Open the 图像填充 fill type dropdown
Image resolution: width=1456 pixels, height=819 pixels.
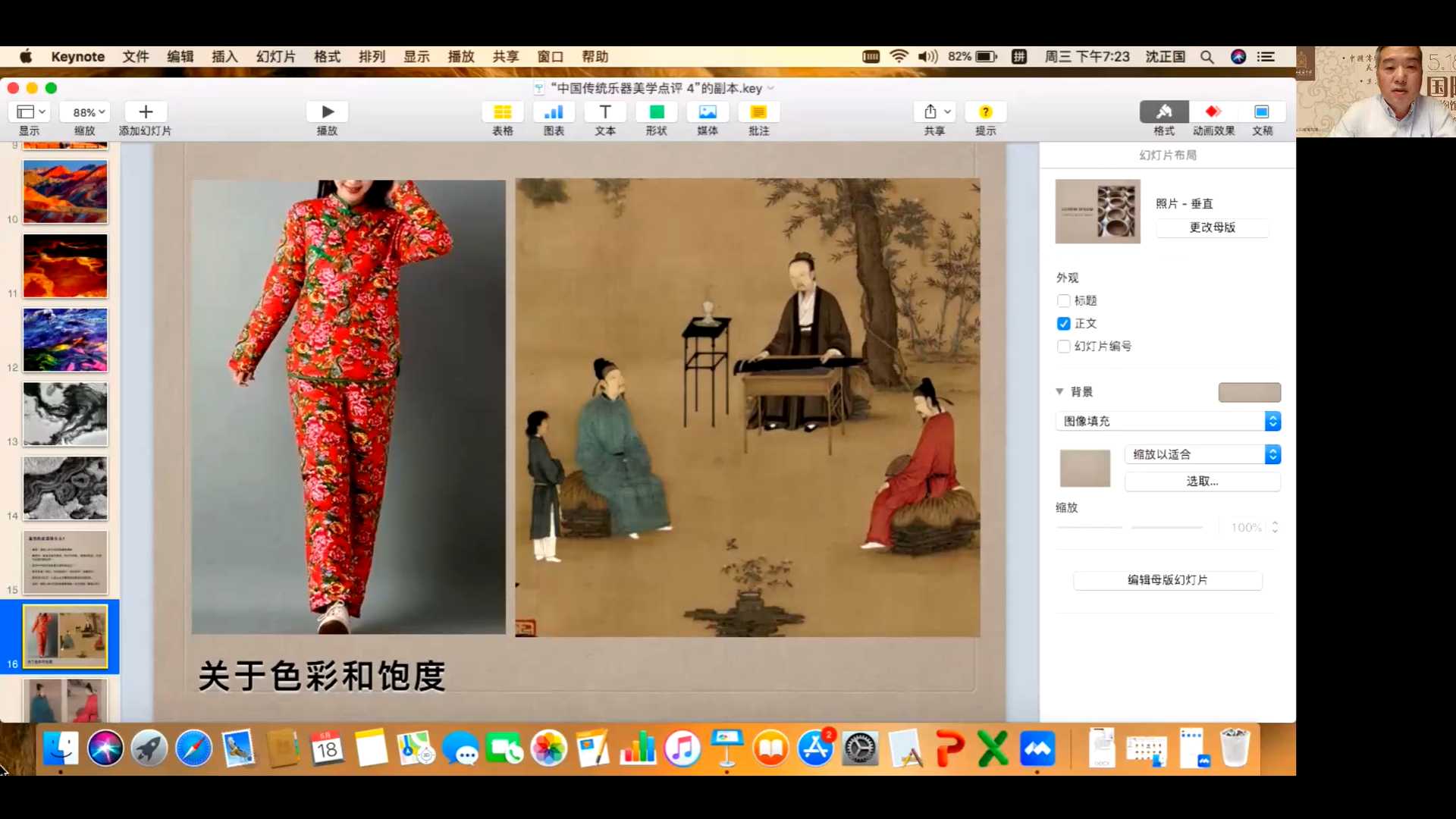[1168, 421]
